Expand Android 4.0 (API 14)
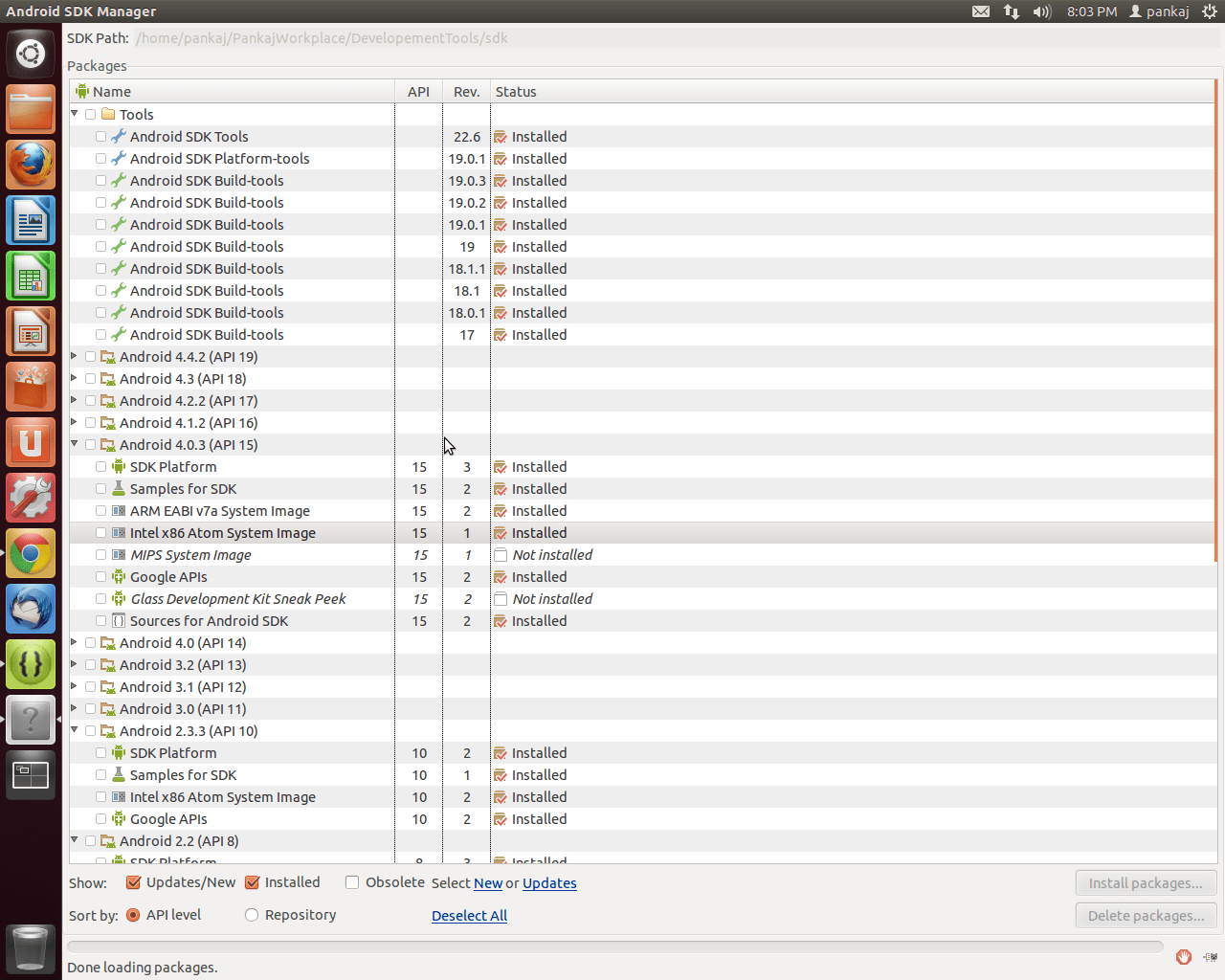This screenshot has width=1225, height=980. (74, 641)
